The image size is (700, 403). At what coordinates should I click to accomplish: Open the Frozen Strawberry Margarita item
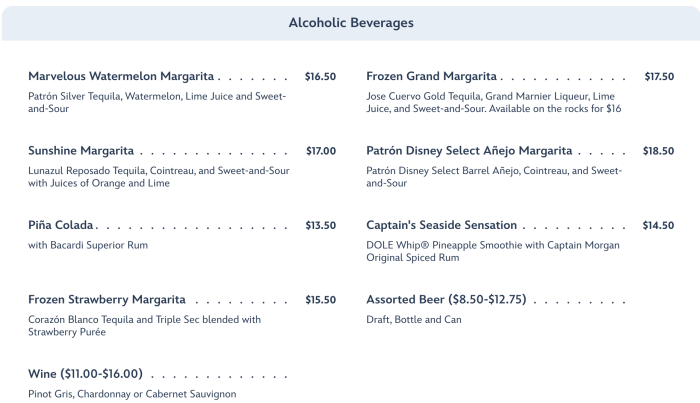tap(107, 300)
